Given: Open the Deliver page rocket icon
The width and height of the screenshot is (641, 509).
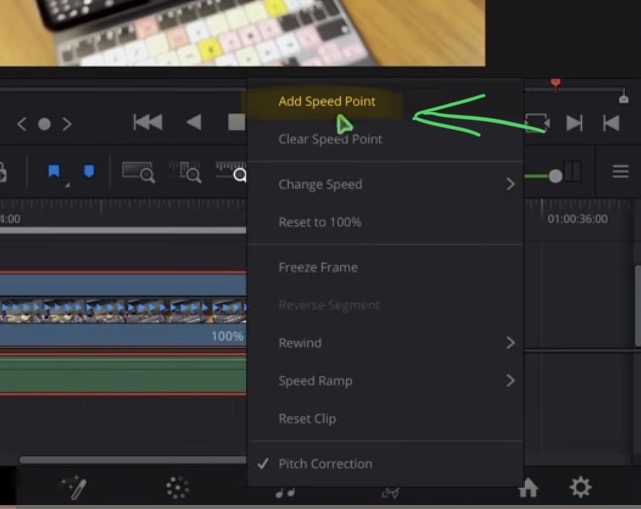Looking at the screenshot, I should pyautogui.click(x=390, y=493).
